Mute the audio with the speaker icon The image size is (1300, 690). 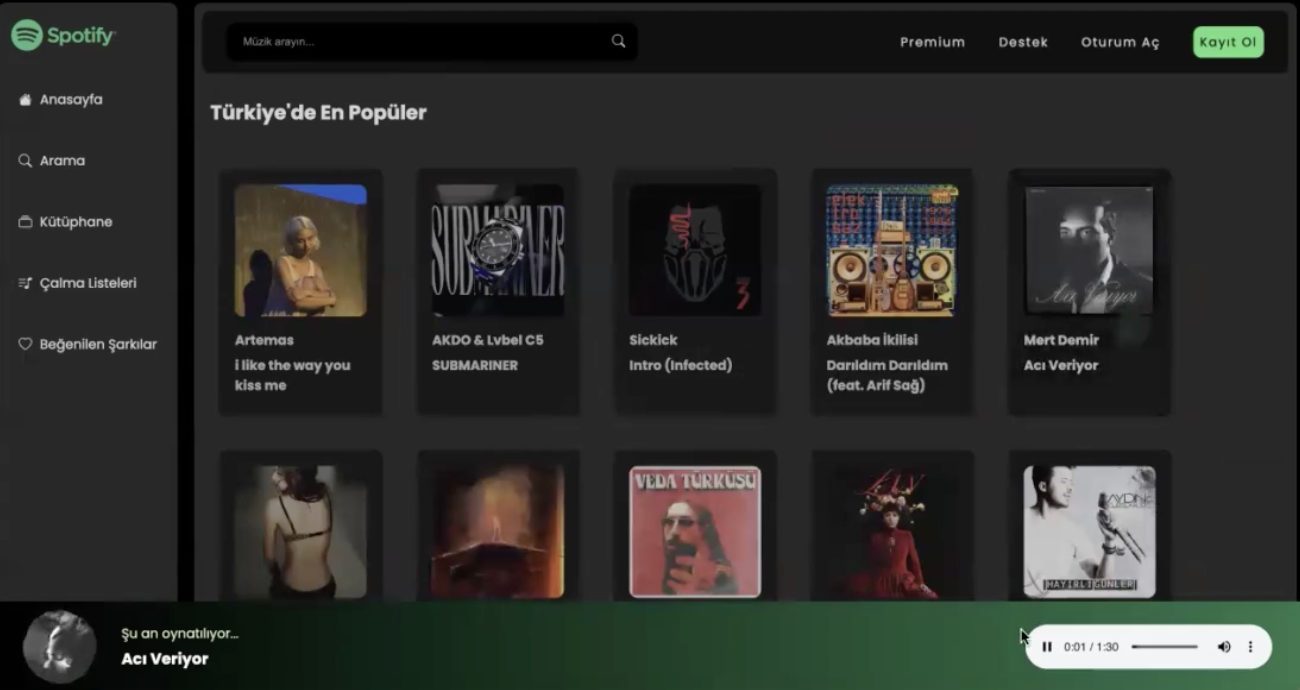point(1223,647)
